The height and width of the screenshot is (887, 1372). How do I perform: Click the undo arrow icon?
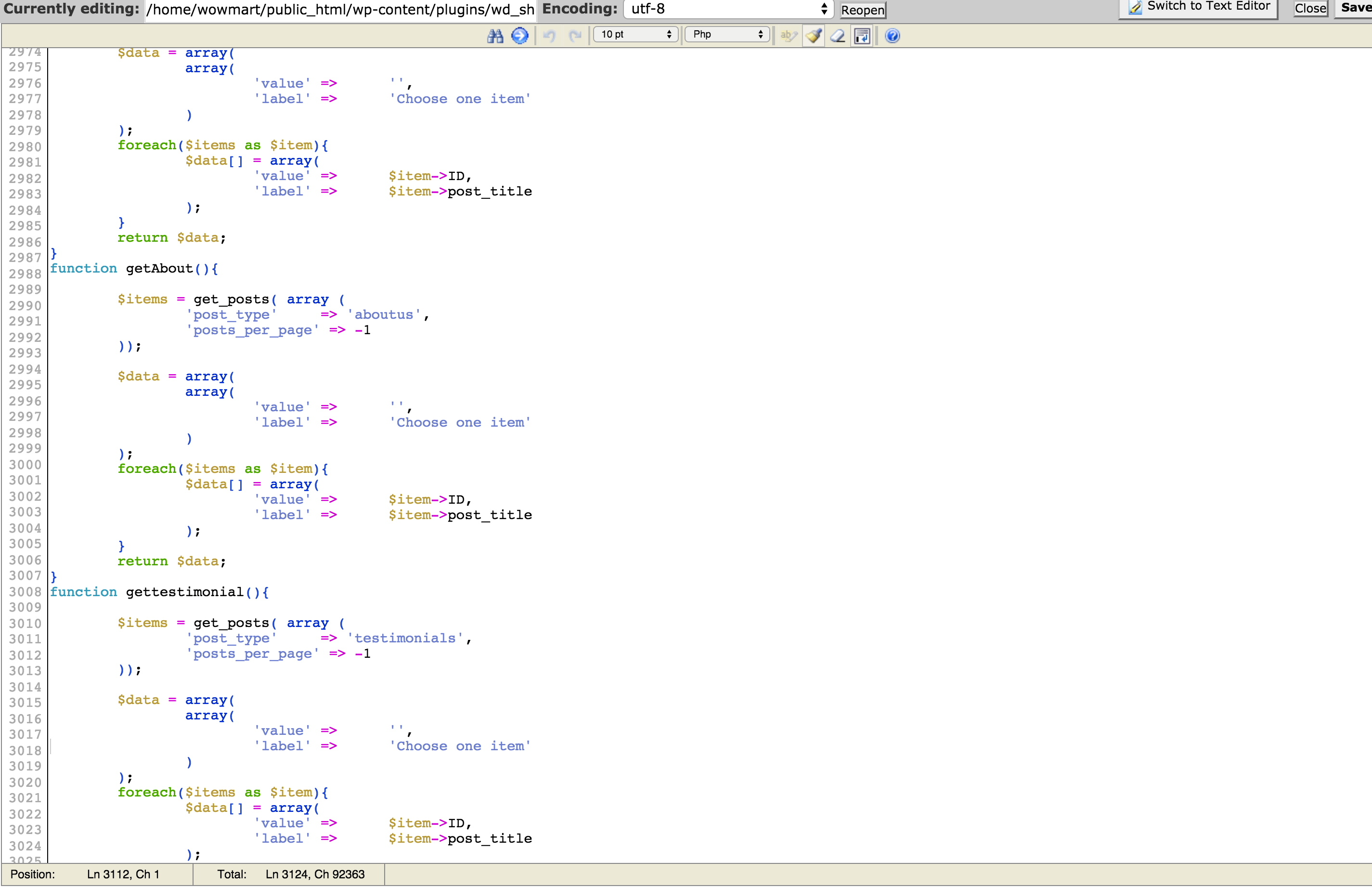click(549, 36)
